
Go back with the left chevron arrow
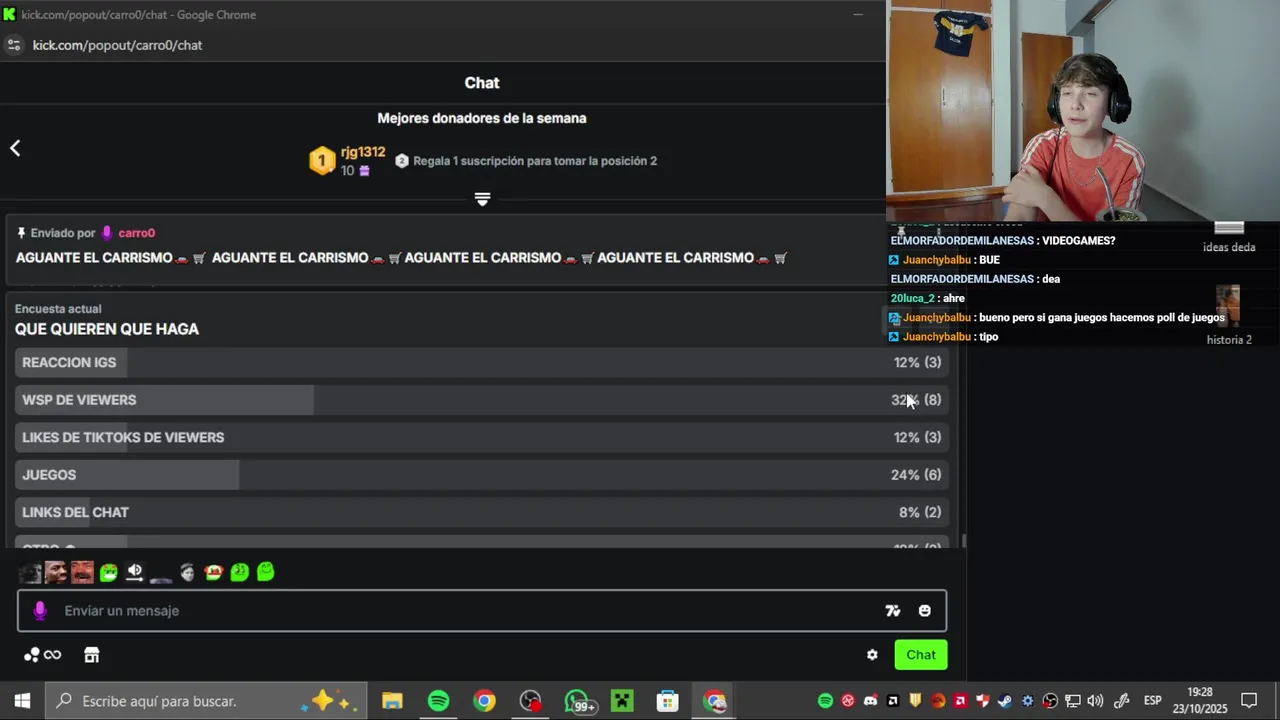point(15,148)
